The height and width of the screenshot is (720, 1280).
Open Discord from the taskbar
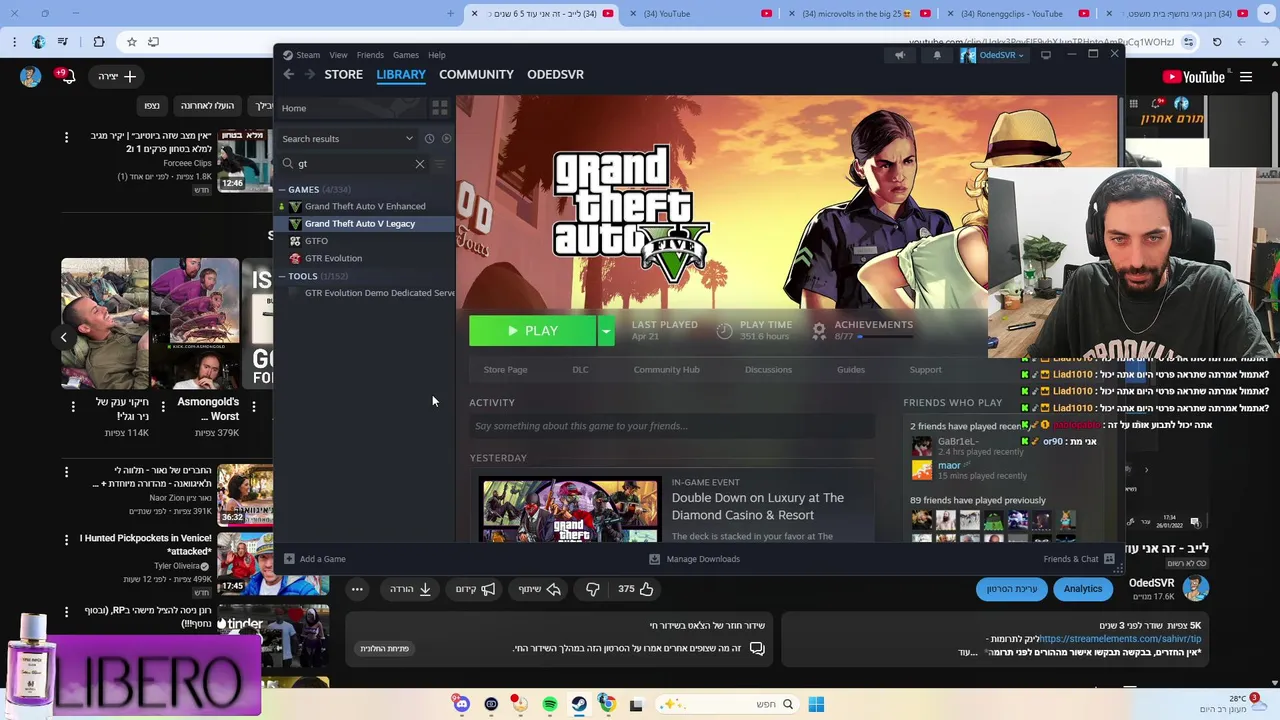(461, 704)
